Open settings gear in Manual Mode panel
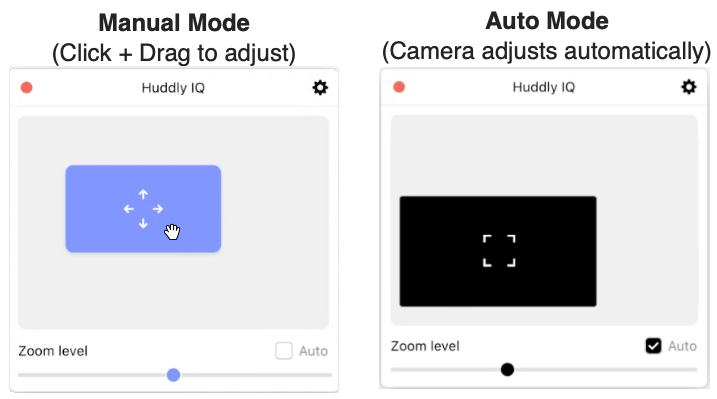This screenshot has height=399, width=717. [x=320, y=87]
